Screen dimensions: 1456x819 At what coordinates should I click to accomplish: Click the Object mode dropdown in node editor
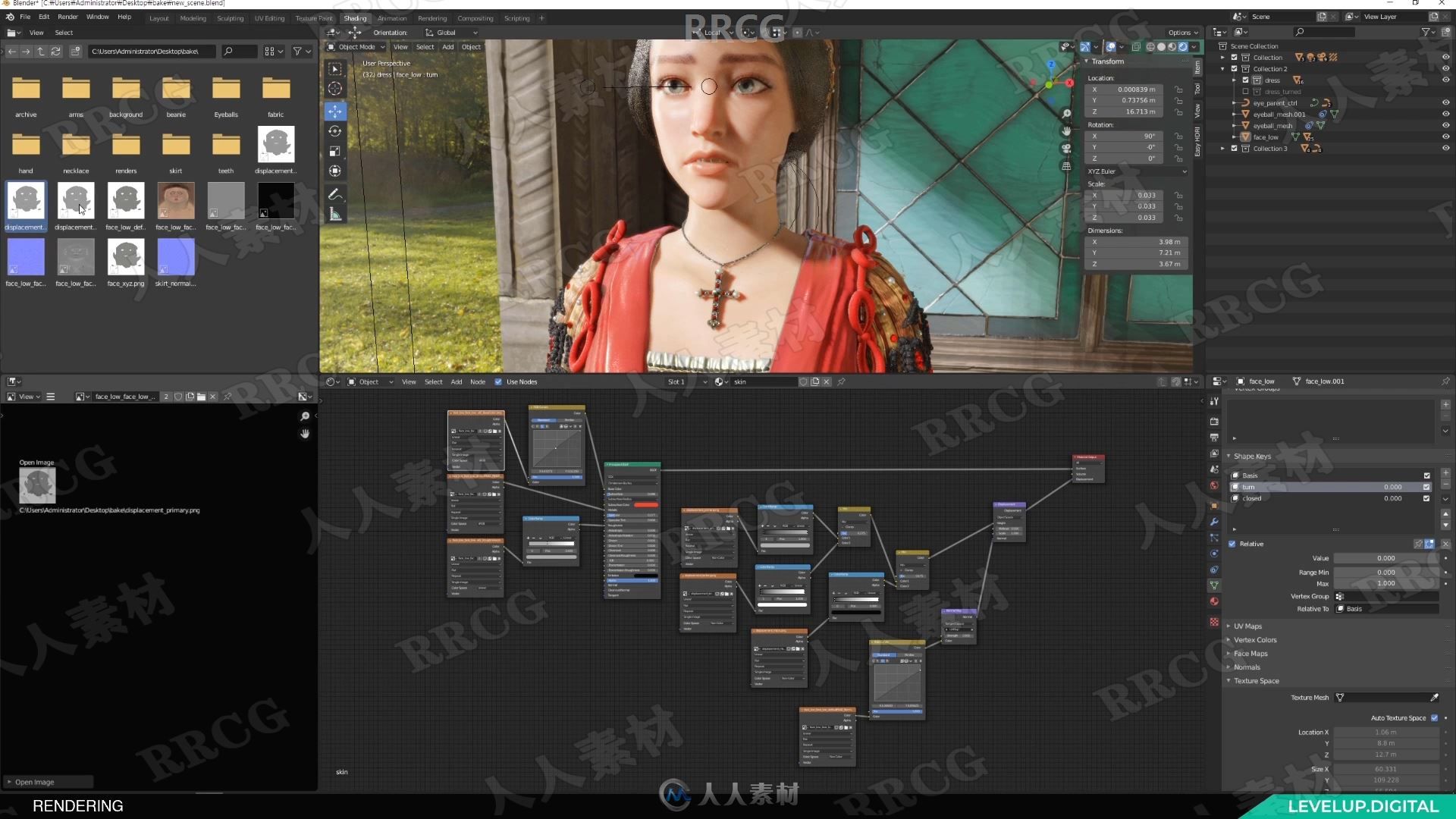pos(368,381)
